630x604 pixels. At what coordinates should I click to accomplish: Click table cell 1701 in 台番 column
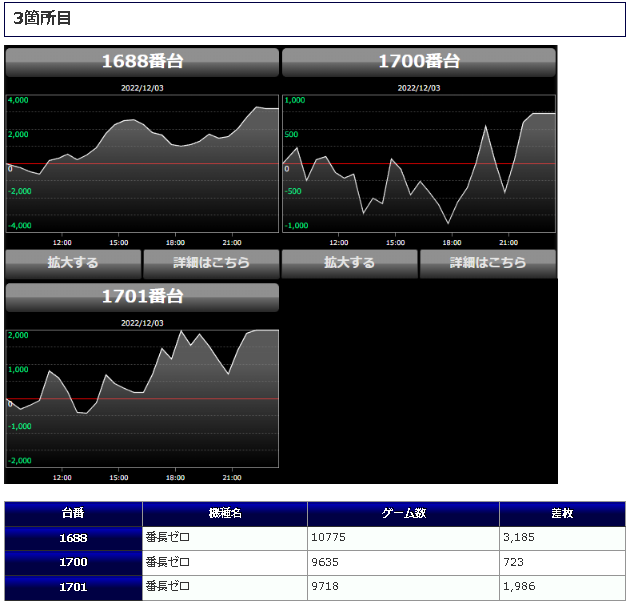73,588
